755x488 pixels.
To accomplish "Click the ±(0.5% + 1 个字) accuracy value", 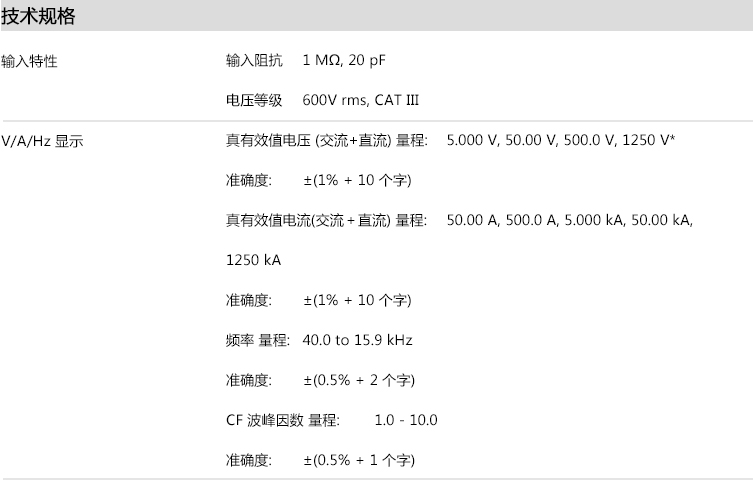I will tap(358, 460).
